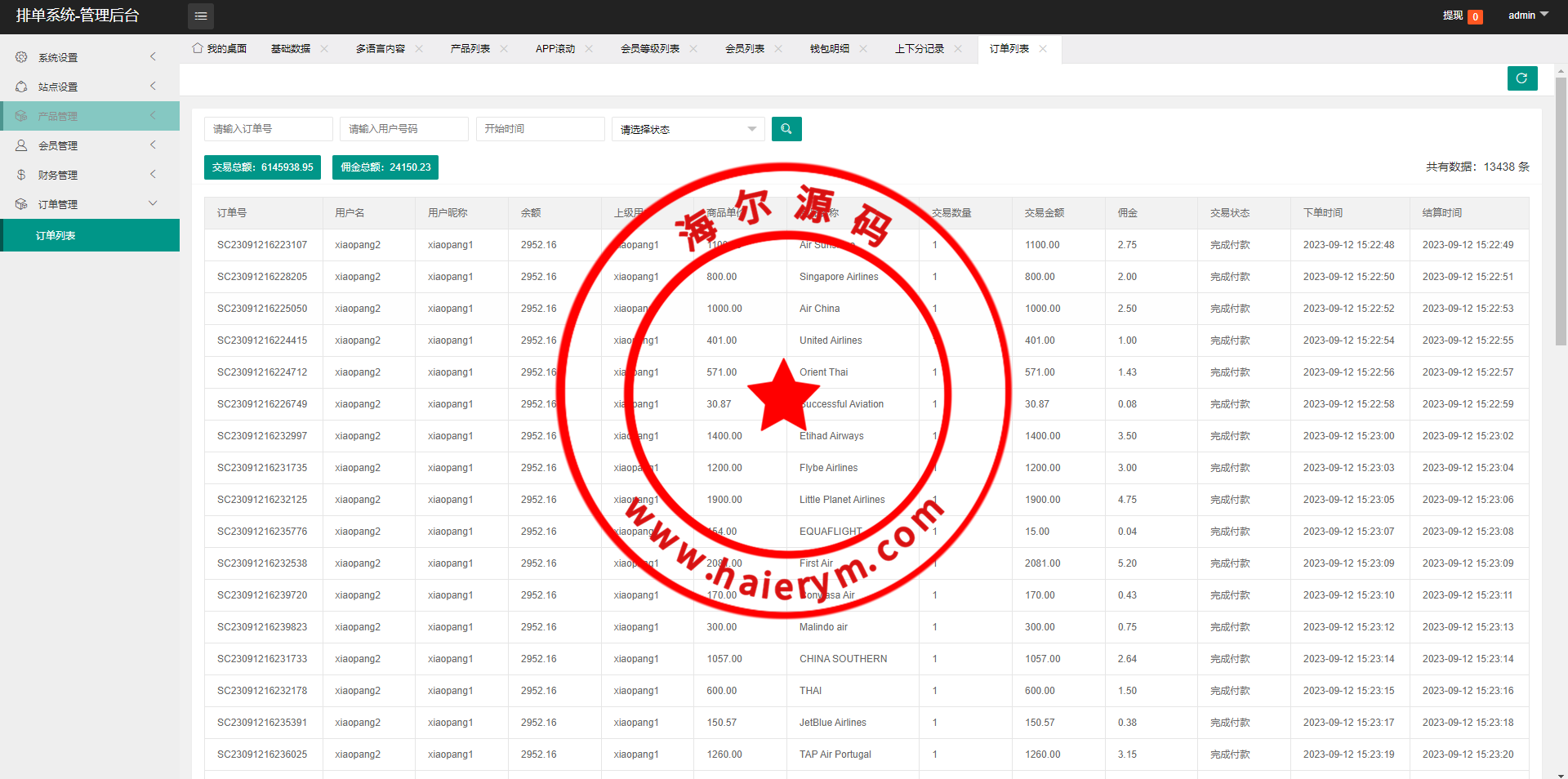The height and width of the screenshot is (779, 1568).
Task: Click the home icon on 我的桌面 tab
Action: (198, 48)
